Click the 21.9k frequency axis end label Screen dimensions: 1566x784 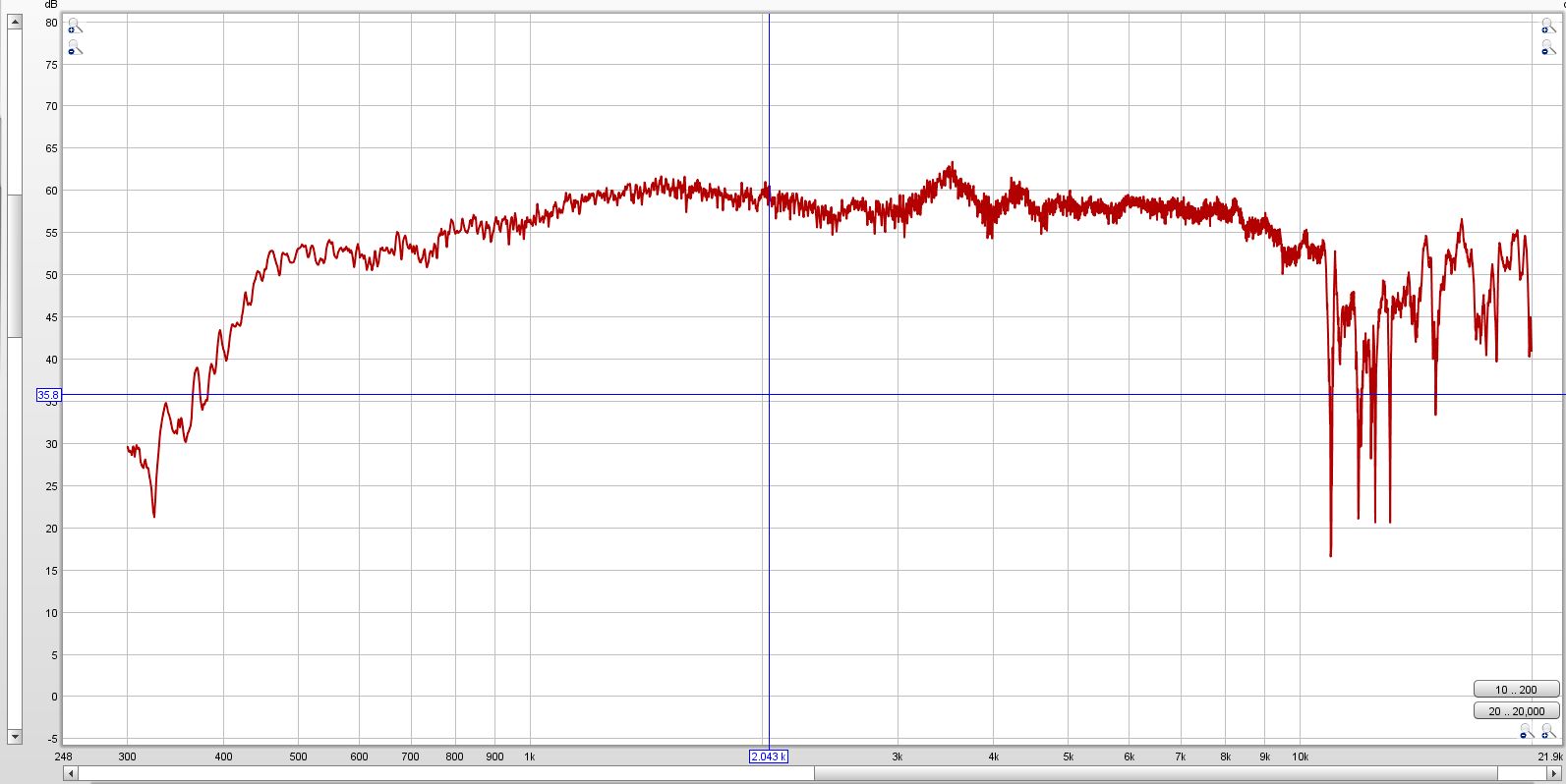1550,756
